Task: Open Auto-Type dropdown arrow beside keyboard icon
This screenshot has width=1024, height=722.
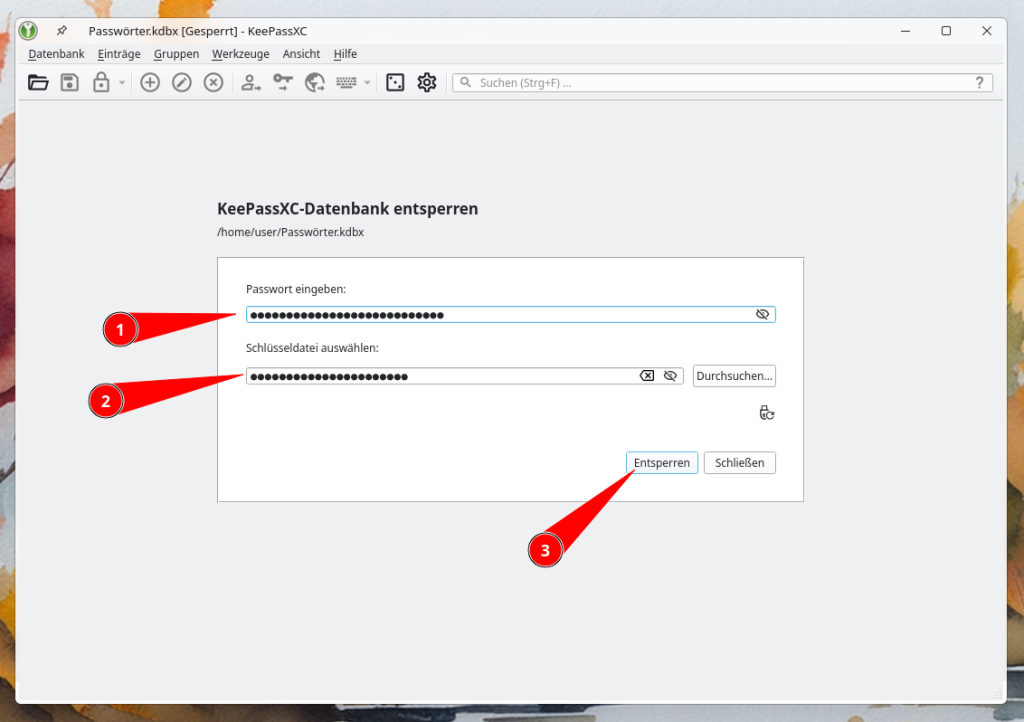Action: (367, 83)
